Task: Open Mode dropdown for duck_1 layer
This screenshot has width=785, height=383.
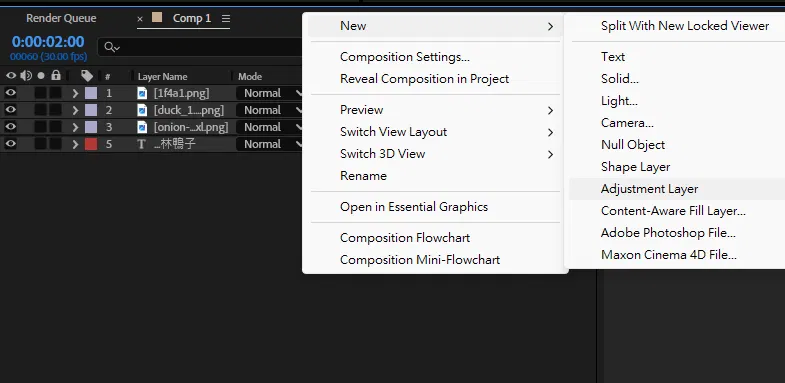Action: point(270,110)
